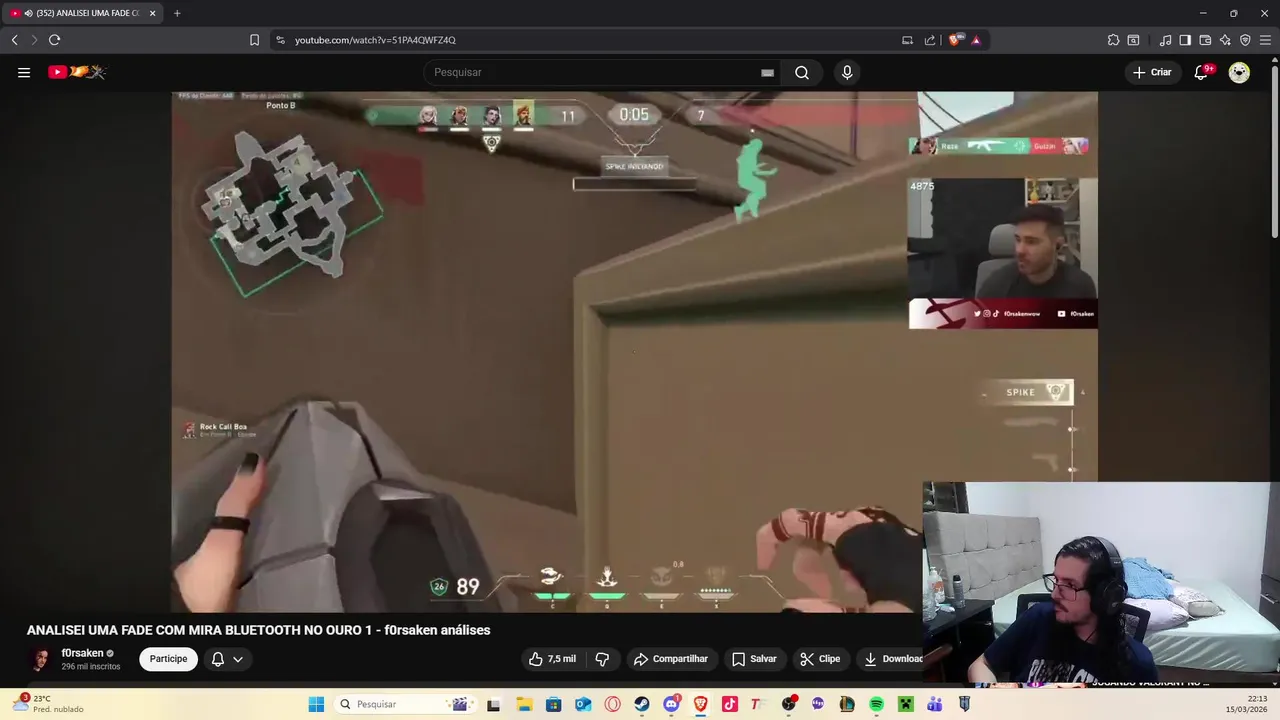The image size is (1280, 720).
Task: Reload the page
Action: pyautogui.click(x=54, y=40)
